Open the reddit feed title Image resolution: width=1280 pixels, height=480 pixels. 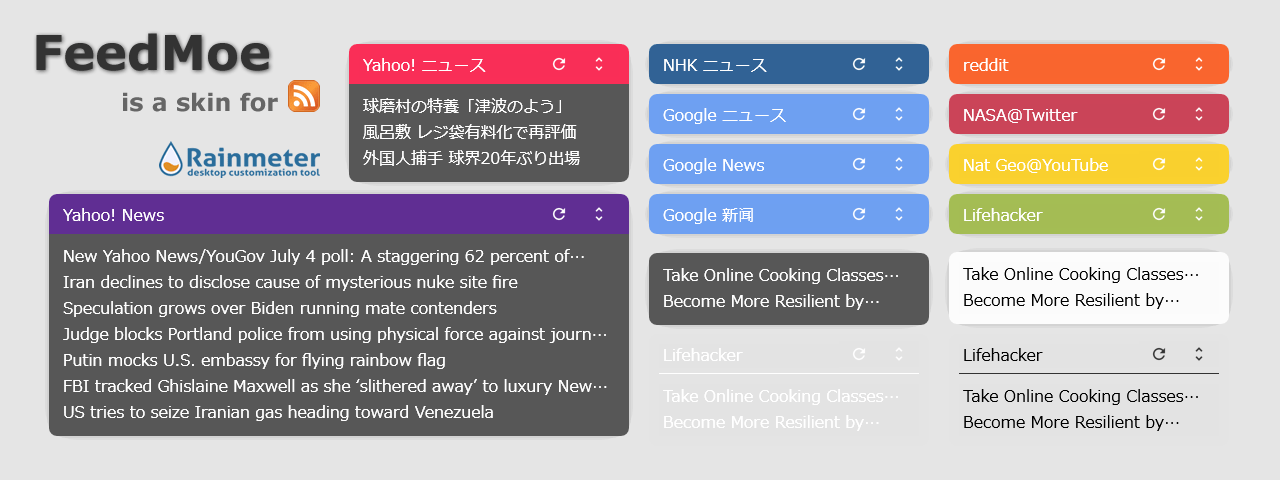pyautogui.click(x=985, y=65)
